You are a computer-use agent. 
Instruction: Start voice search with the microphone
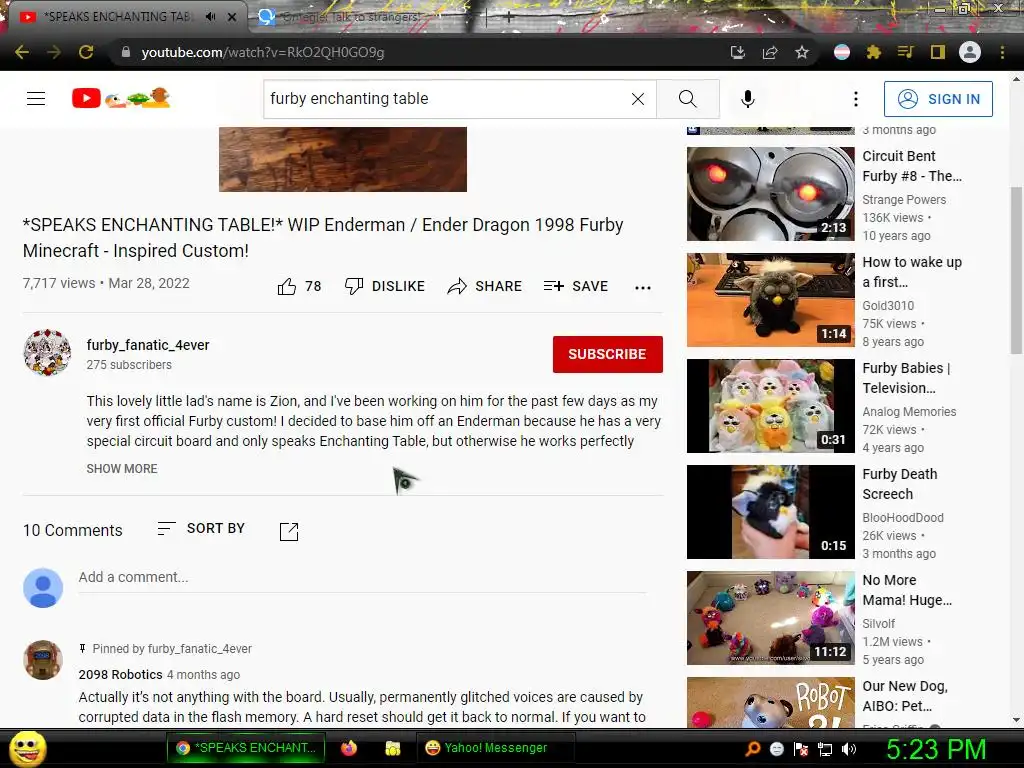click(x=748, y=99)
